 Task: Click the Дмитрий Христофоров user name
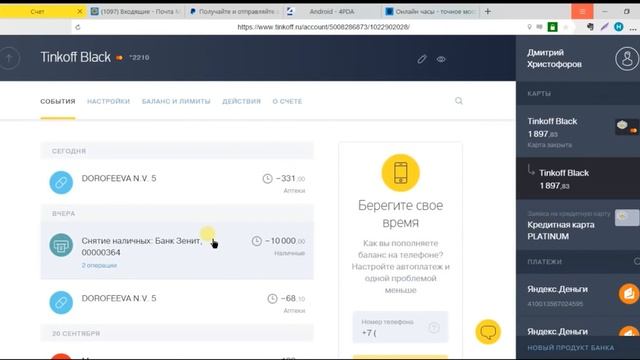[x=554, y=58]
